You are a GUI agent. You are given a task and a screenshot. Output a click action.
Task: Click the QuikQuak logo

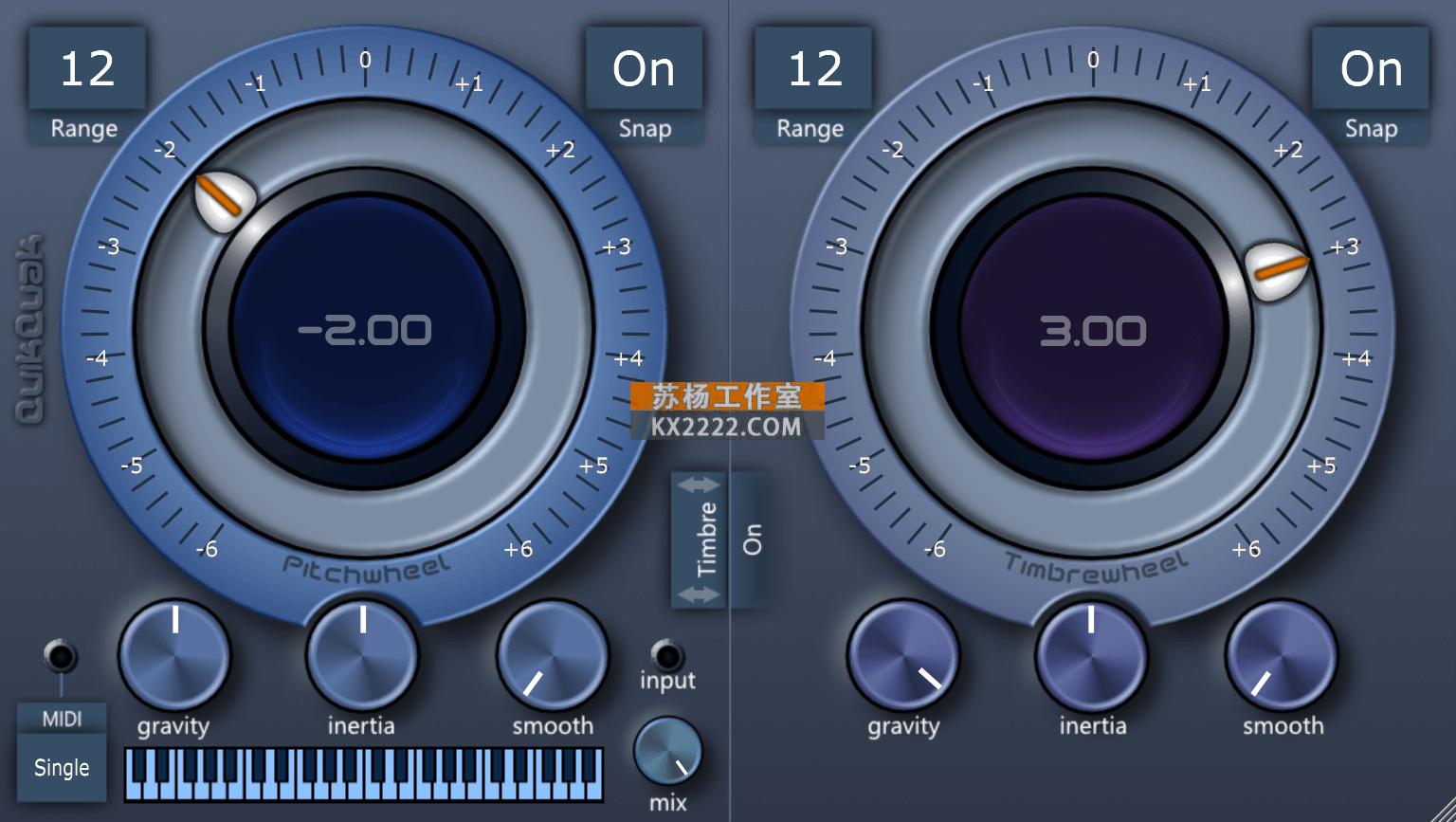click(29, 329)
